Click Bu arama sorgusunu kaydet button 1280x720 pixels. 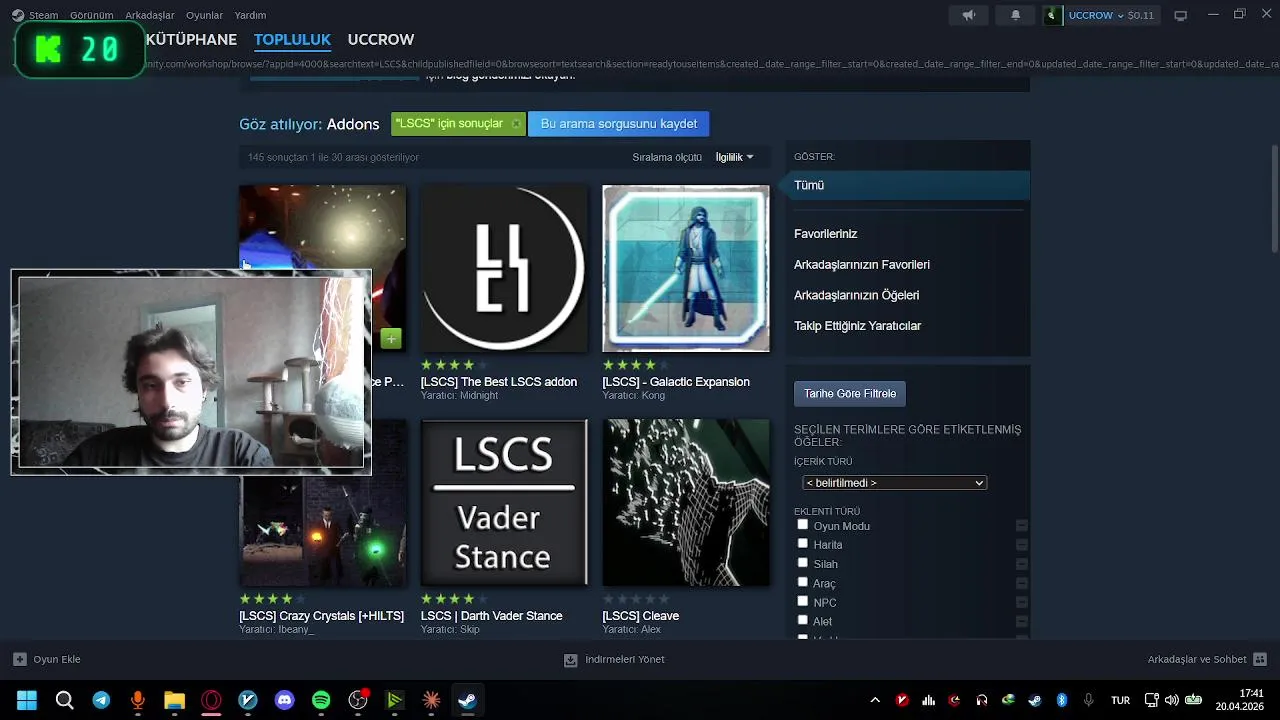(x=619, y=124)
